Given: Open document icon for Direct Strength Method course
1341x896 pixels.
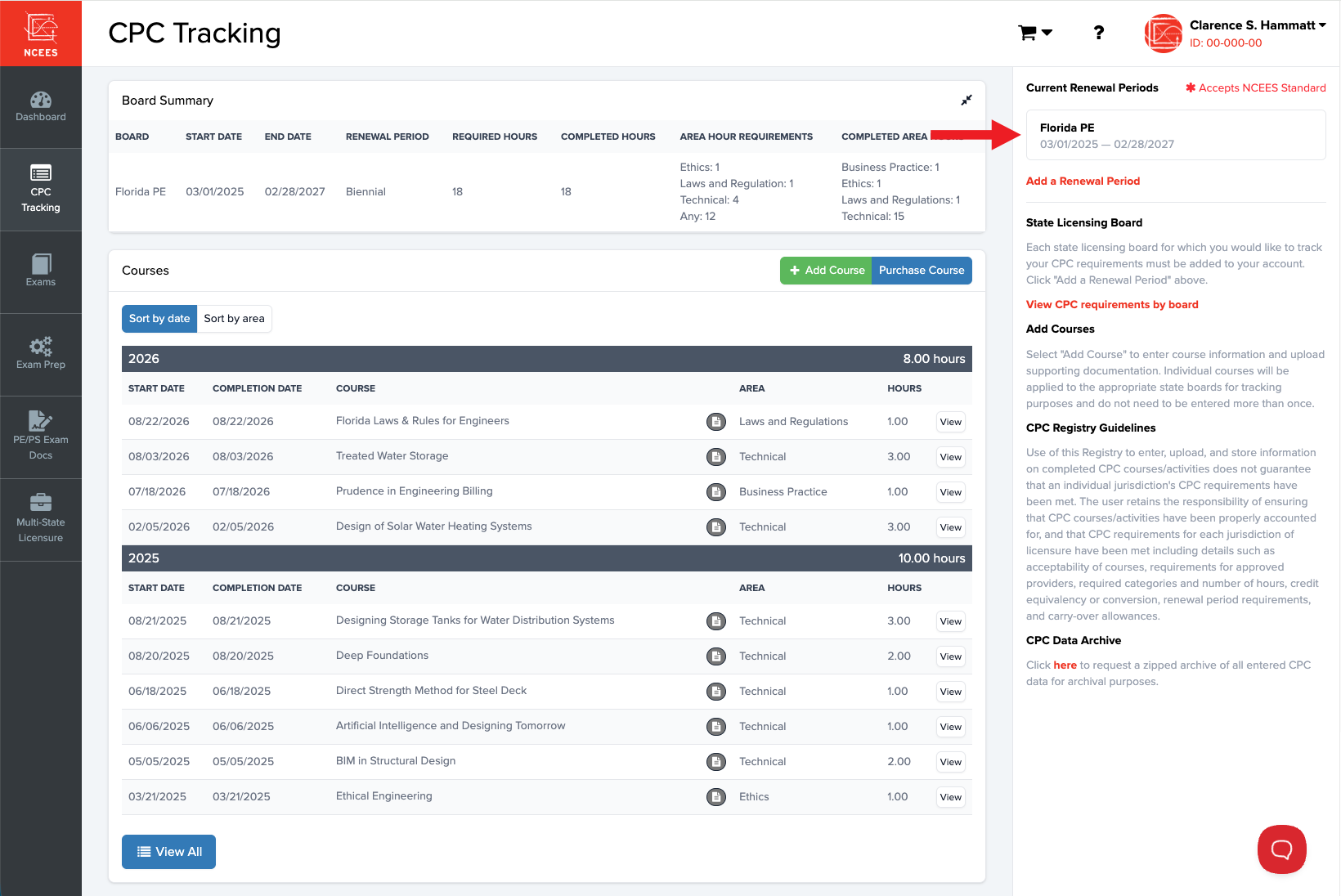Looking at the screenshot, I should tap(716, 692).
